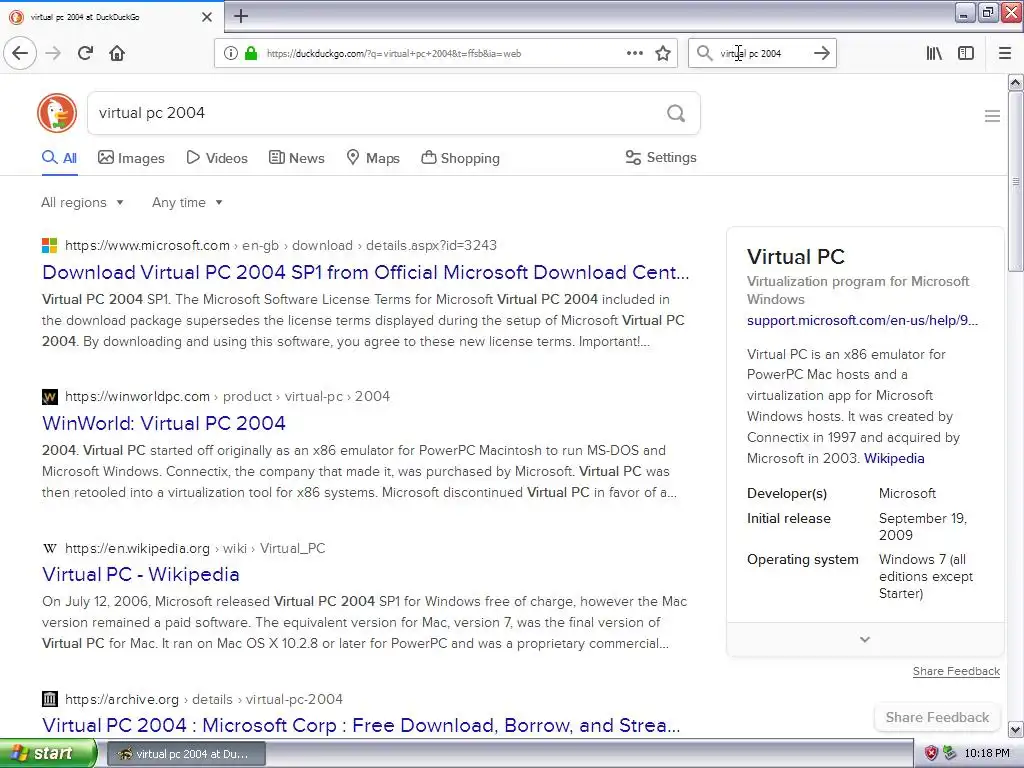
Task: Click DuckDuckGo search magnifier button
Action: coord(676,113)
